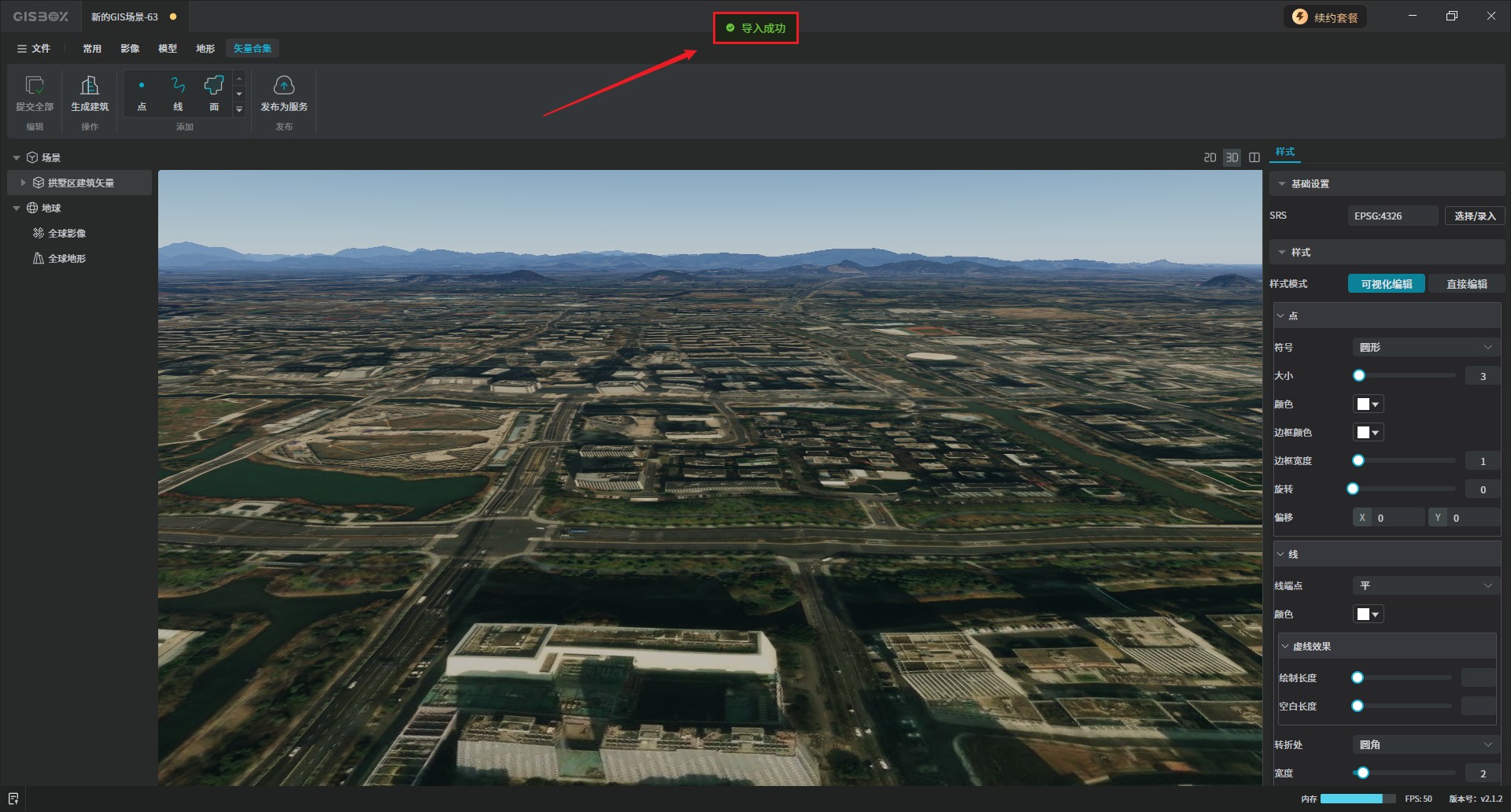This screenshot has height=812, width=1511.
Task: Click the Renew Plan (续约套餐) button
Action: [1326, 17]
